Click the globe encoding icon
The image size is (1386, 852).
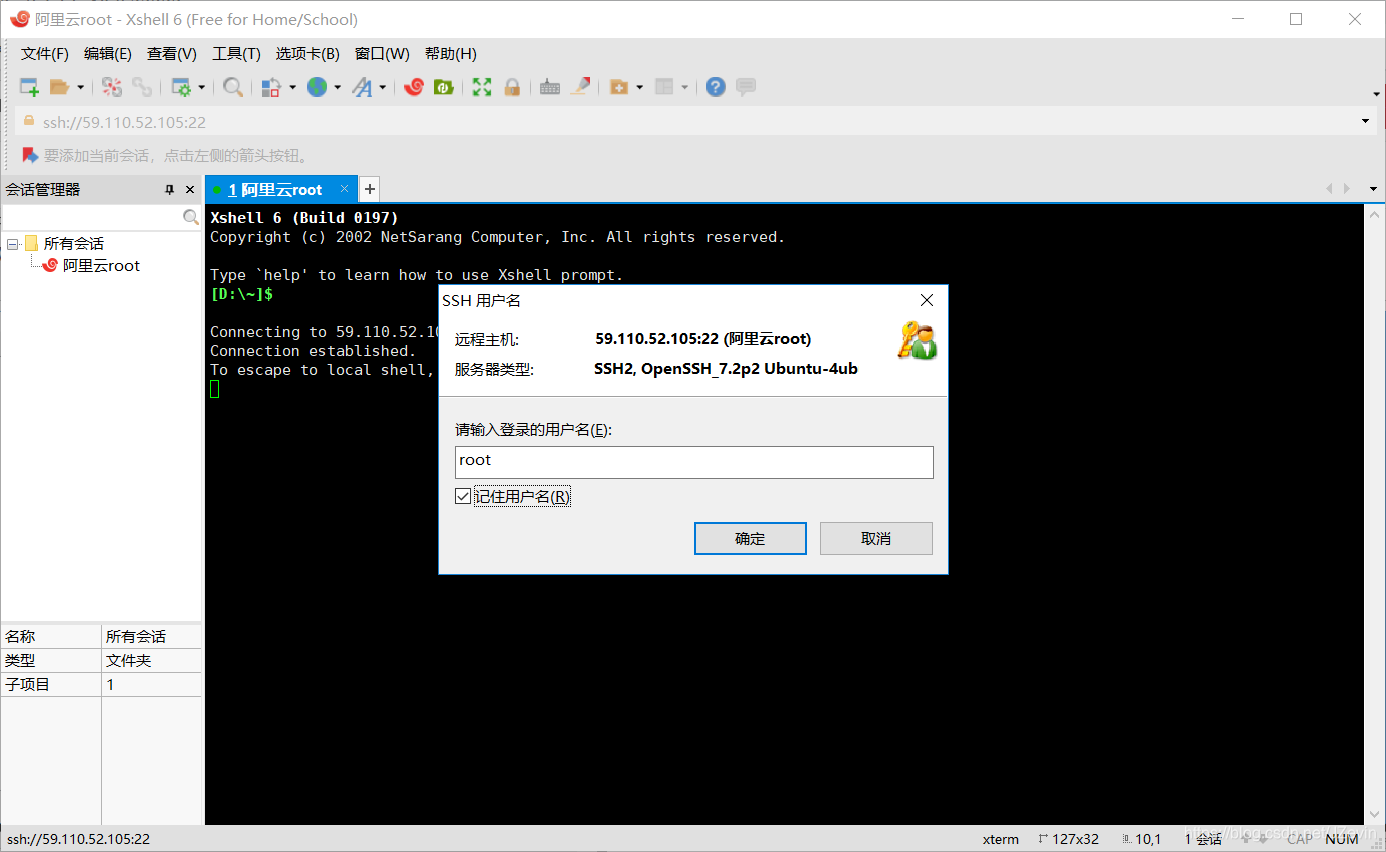(317, 87)
